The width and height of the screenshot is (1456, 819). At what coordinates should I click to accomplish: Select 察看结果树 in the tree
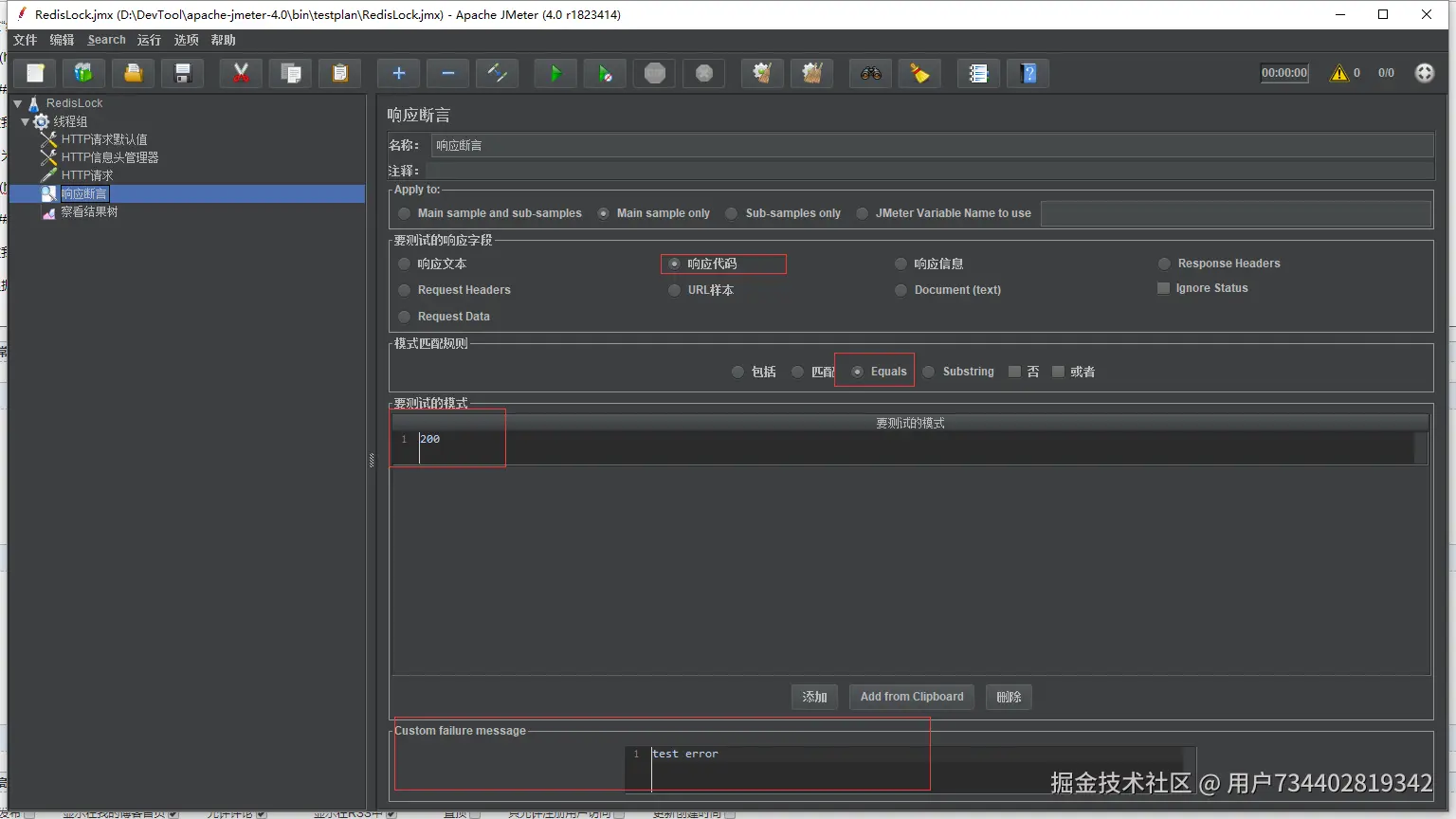coord(89,211)
